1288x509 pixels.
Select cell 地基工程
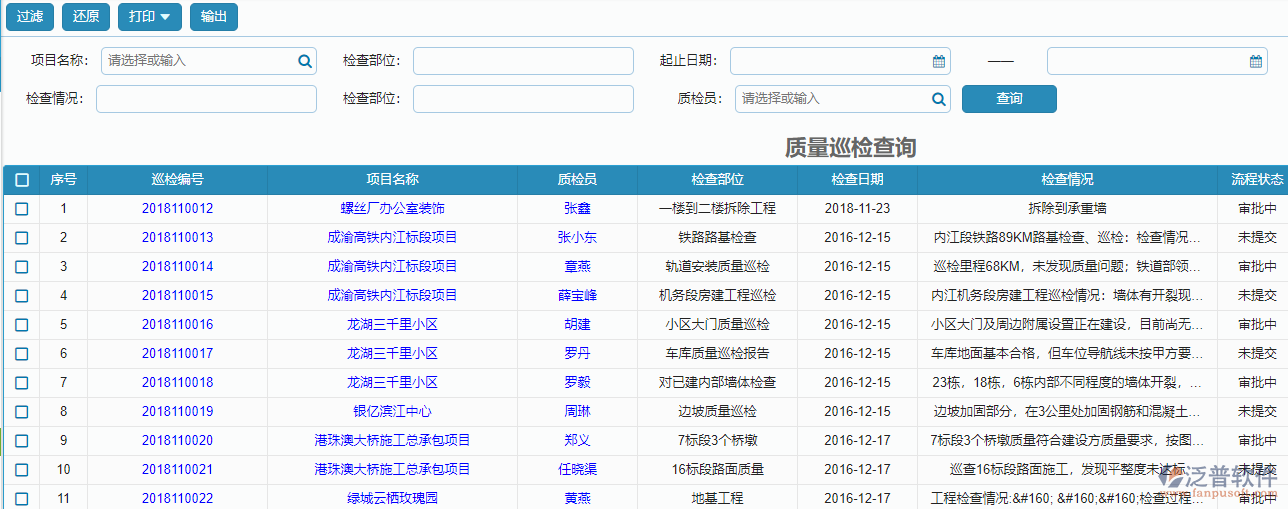(x=717, y=499)
